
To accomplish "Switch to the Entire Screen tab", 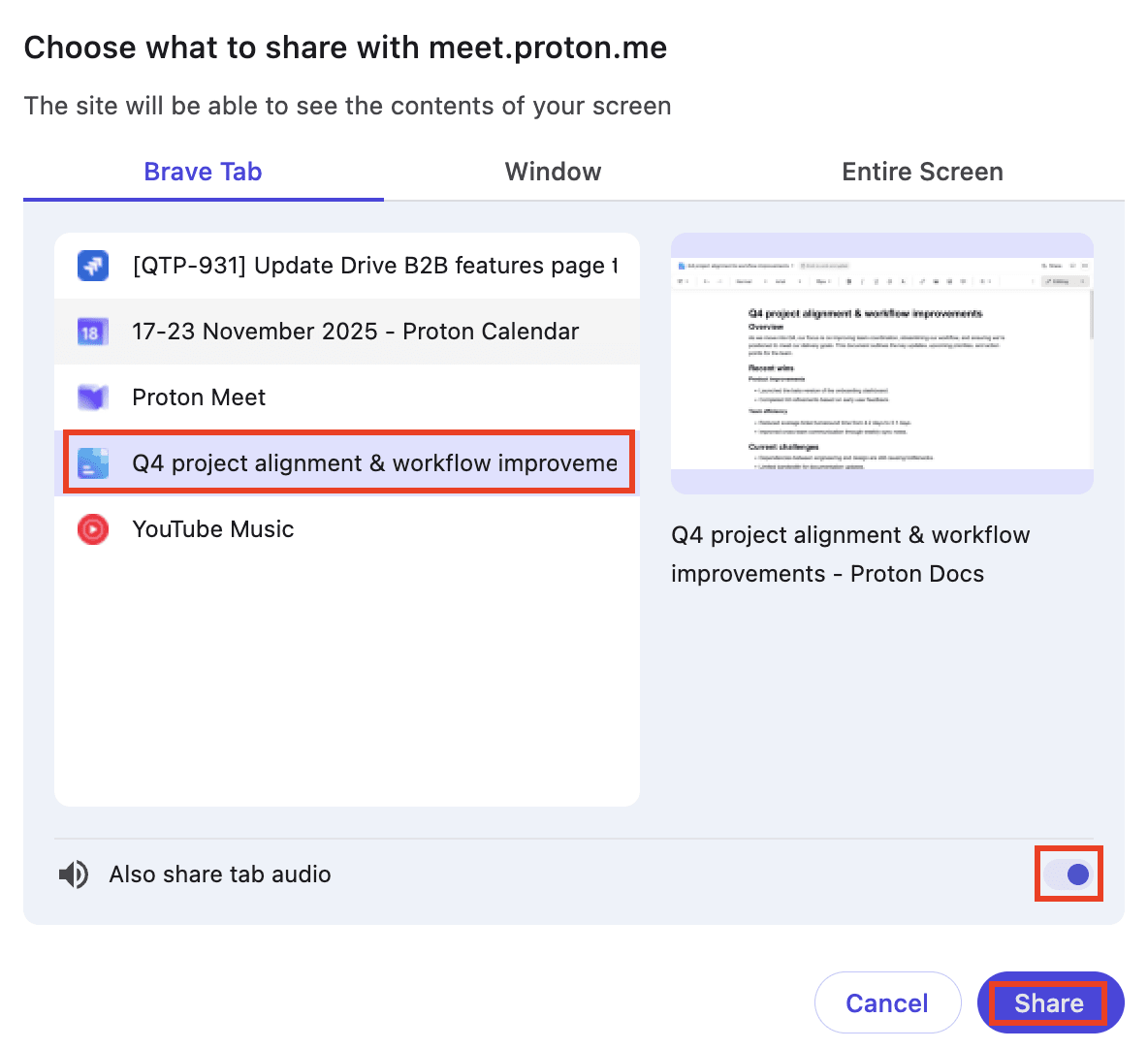I will click(x=922, y=172).
